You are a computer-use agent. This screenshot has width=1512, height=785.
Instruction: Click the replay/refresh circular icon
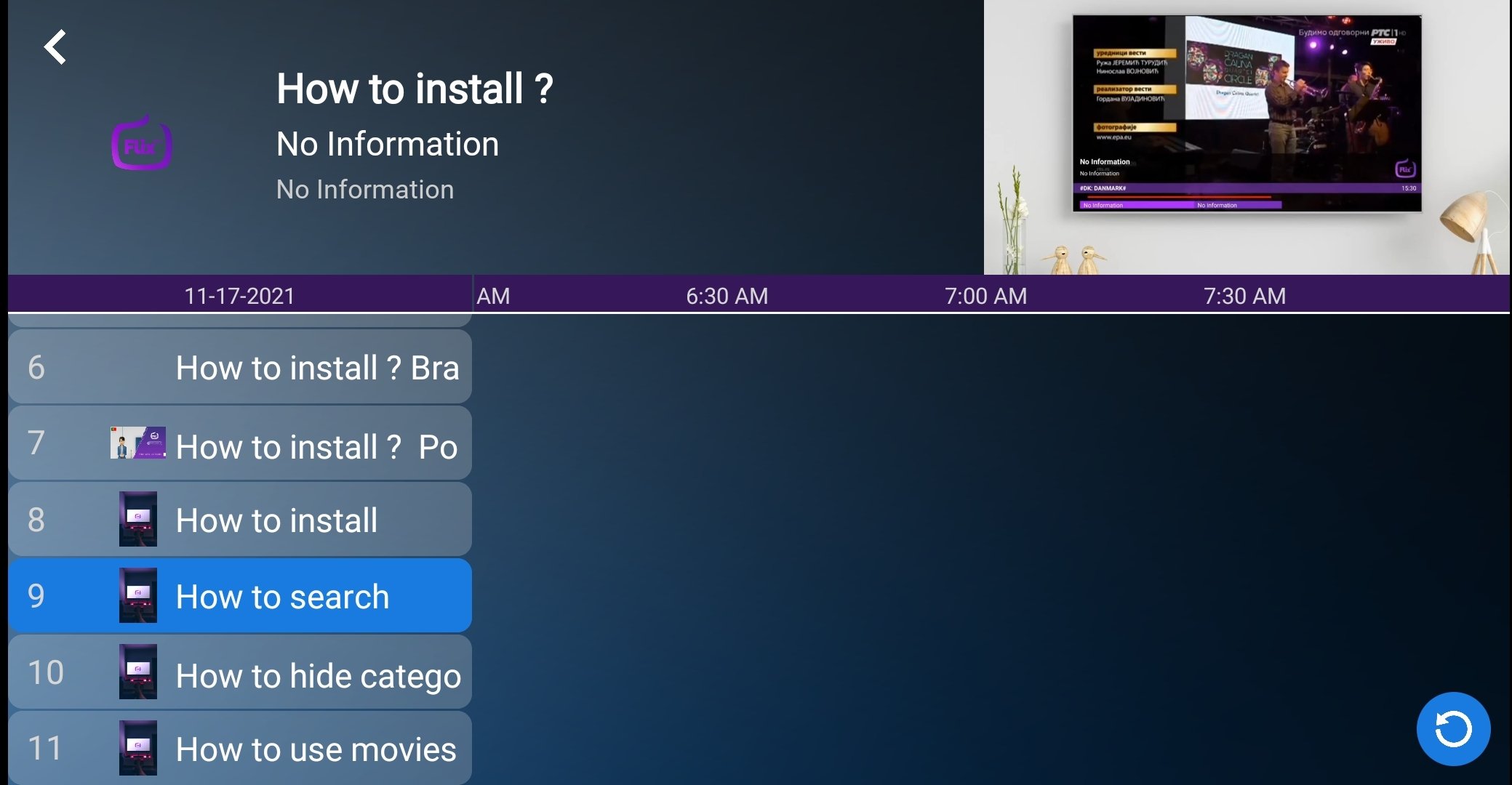click(x=1452, y=727)
